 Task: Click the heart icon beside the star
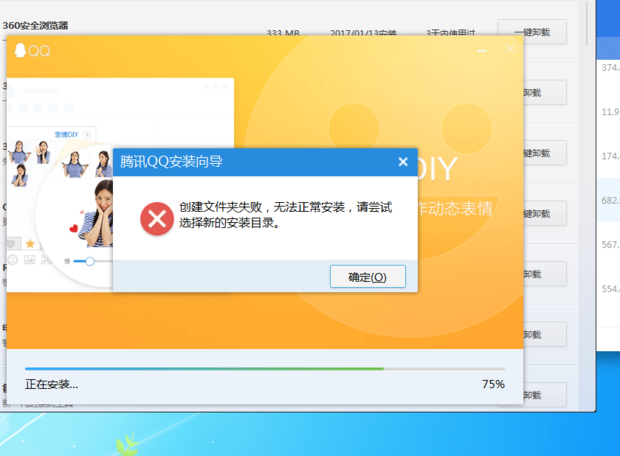11,243
